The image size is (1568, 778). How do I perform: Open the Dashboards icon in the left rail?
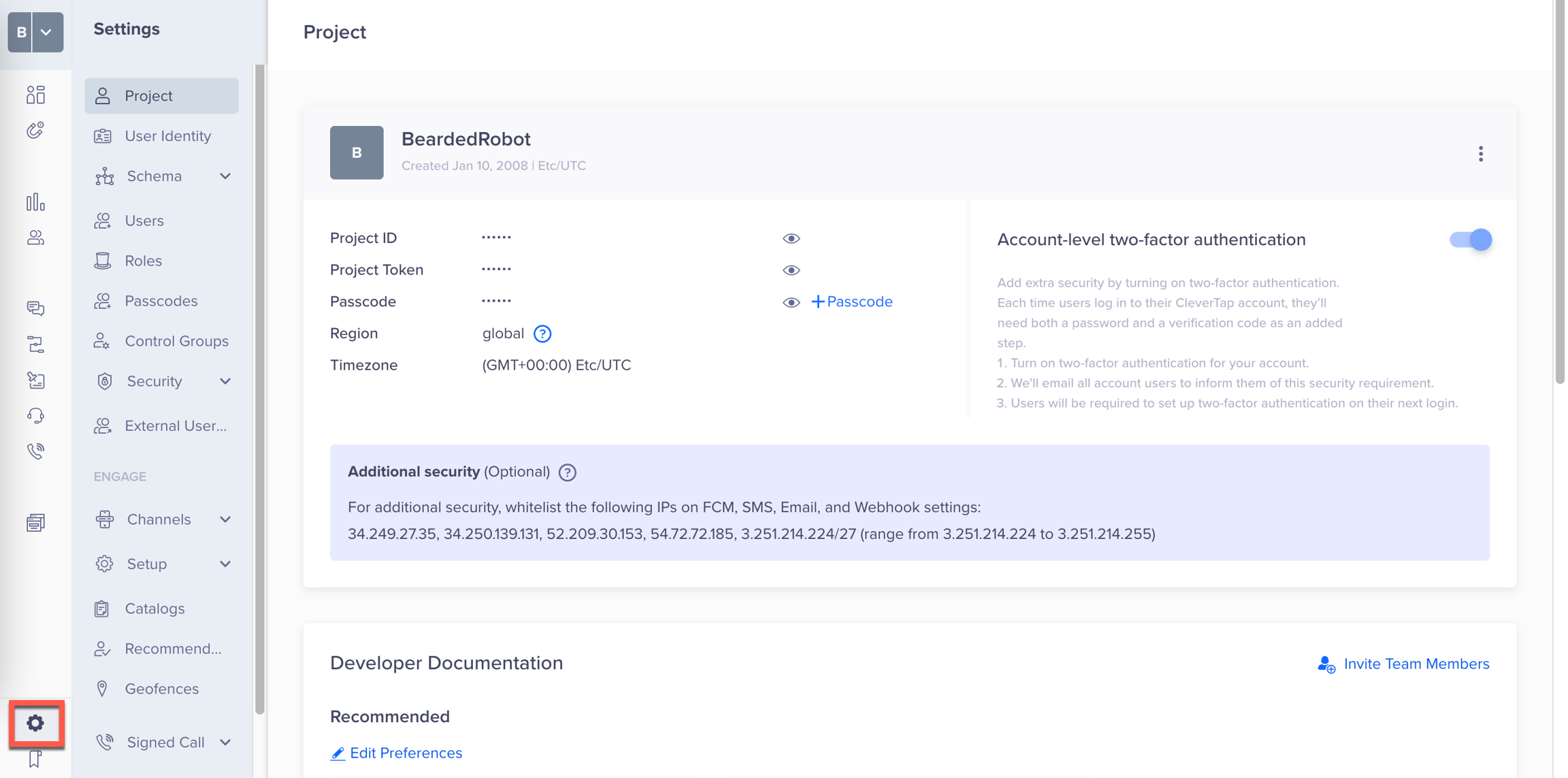35,95
